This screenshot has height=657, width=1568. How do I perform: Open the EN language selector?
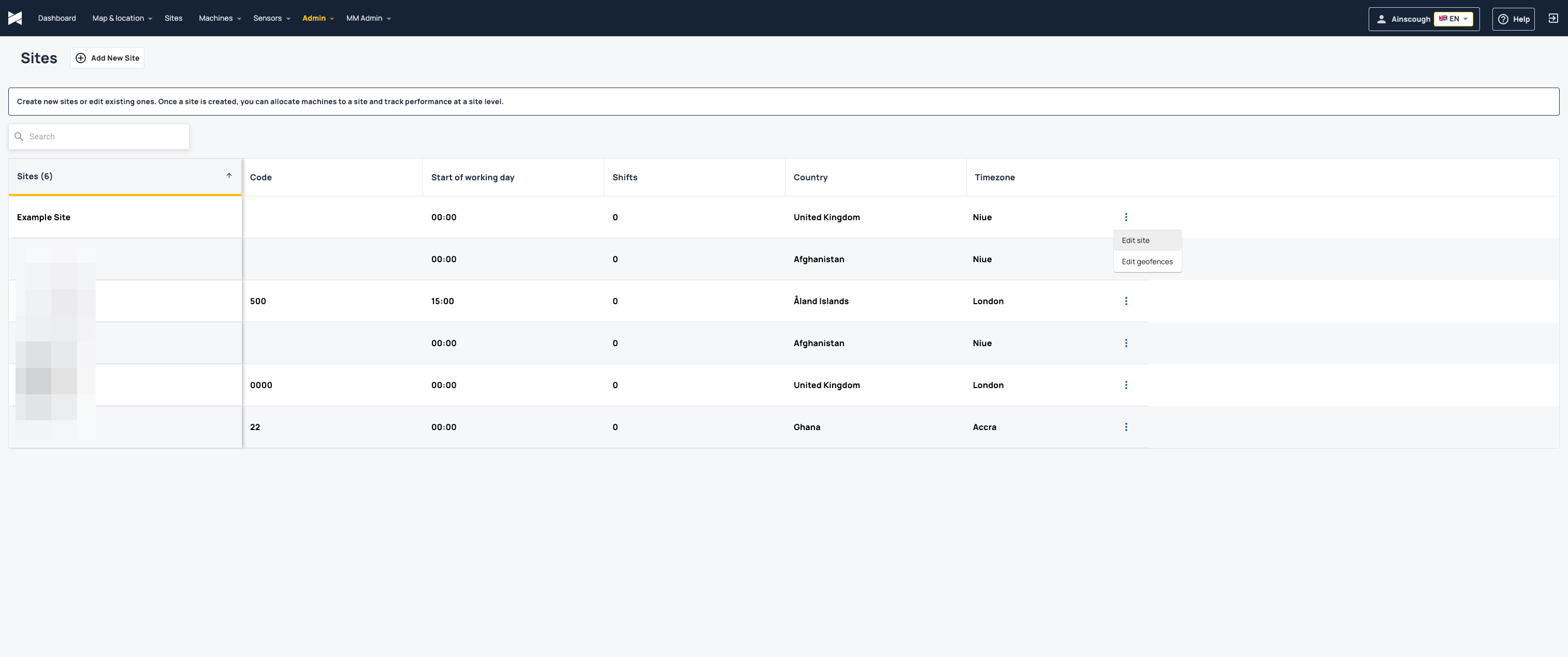coord(1453,19)
